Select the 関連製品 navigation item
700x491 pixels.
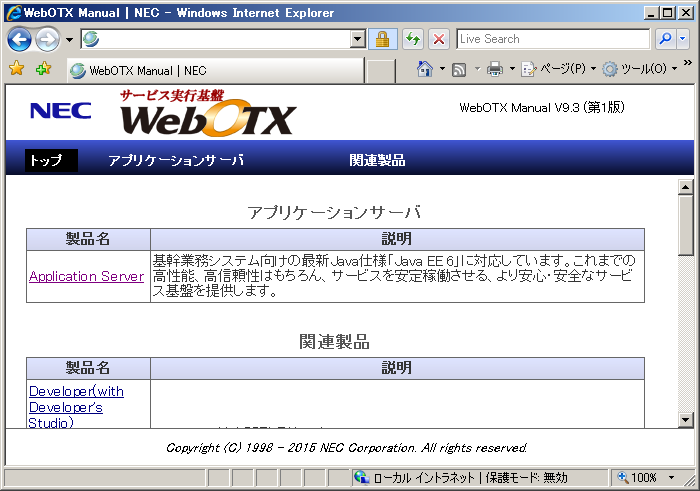(x=377, y=160)
